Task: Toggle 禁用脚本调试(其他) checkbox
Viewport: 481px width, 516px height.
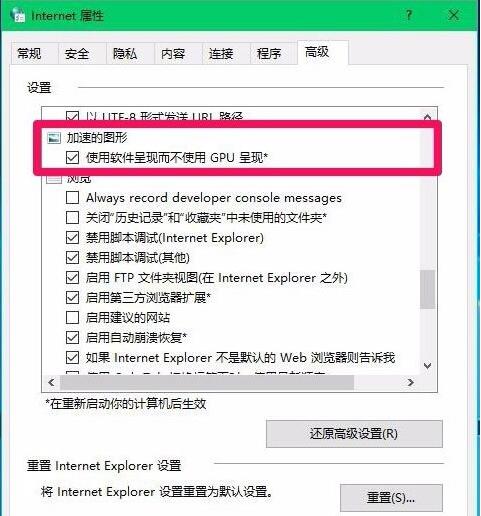Action: pyautogui.click(x=72, y=258)
